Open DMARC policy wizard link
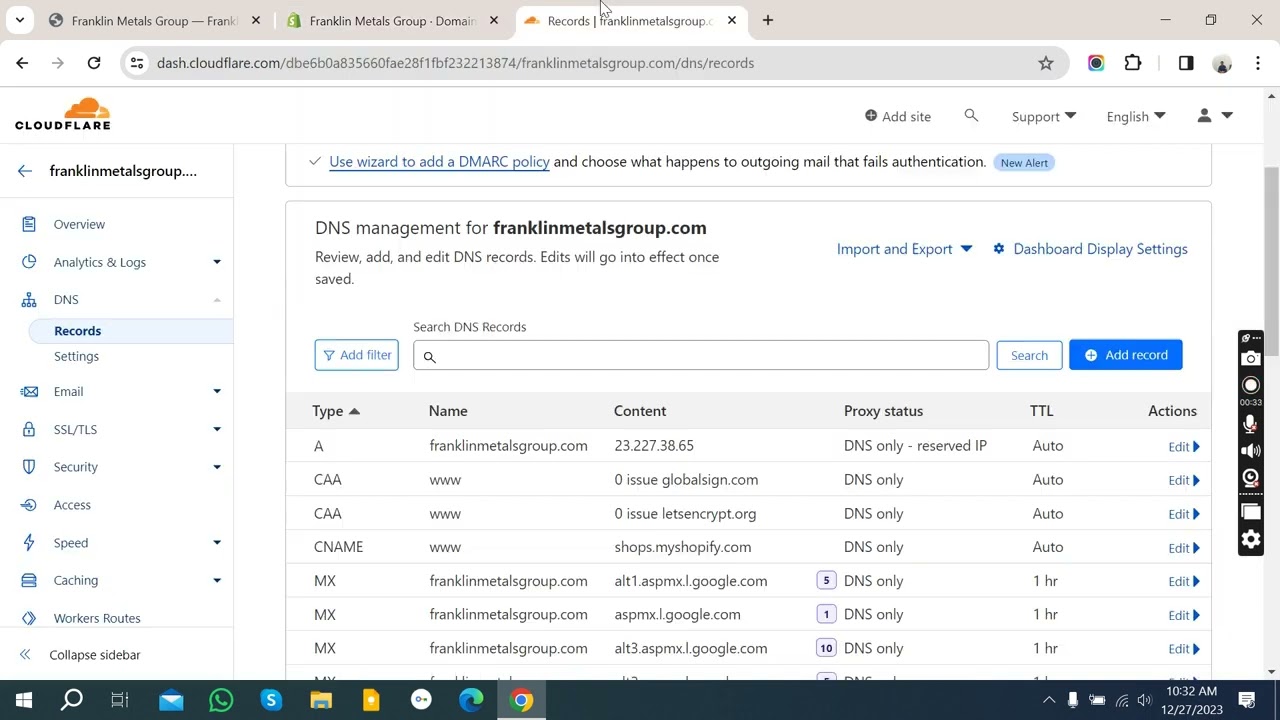Viewport: 1280px width, 720px height. pos(439,162)
